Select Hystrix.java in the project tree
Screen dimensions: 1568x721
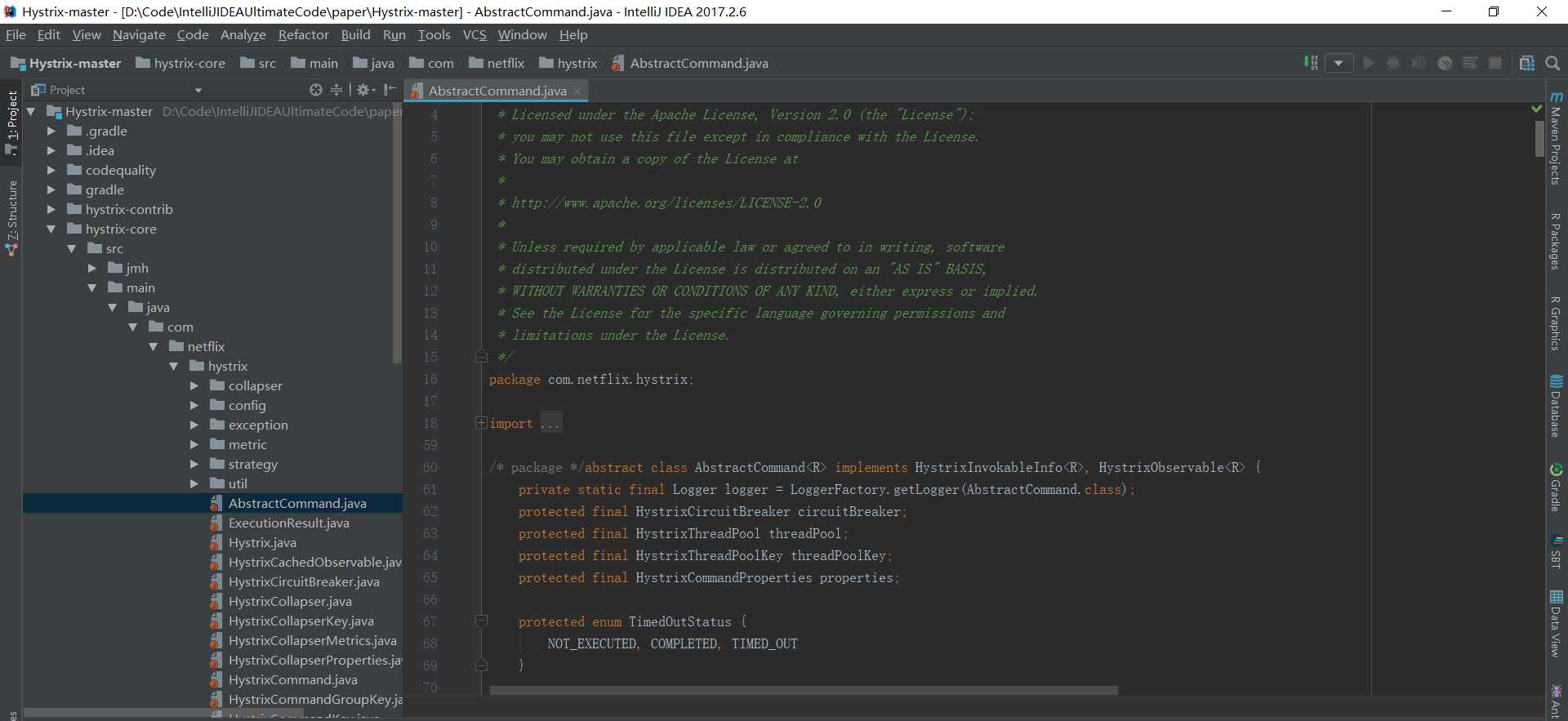point(262,542)
